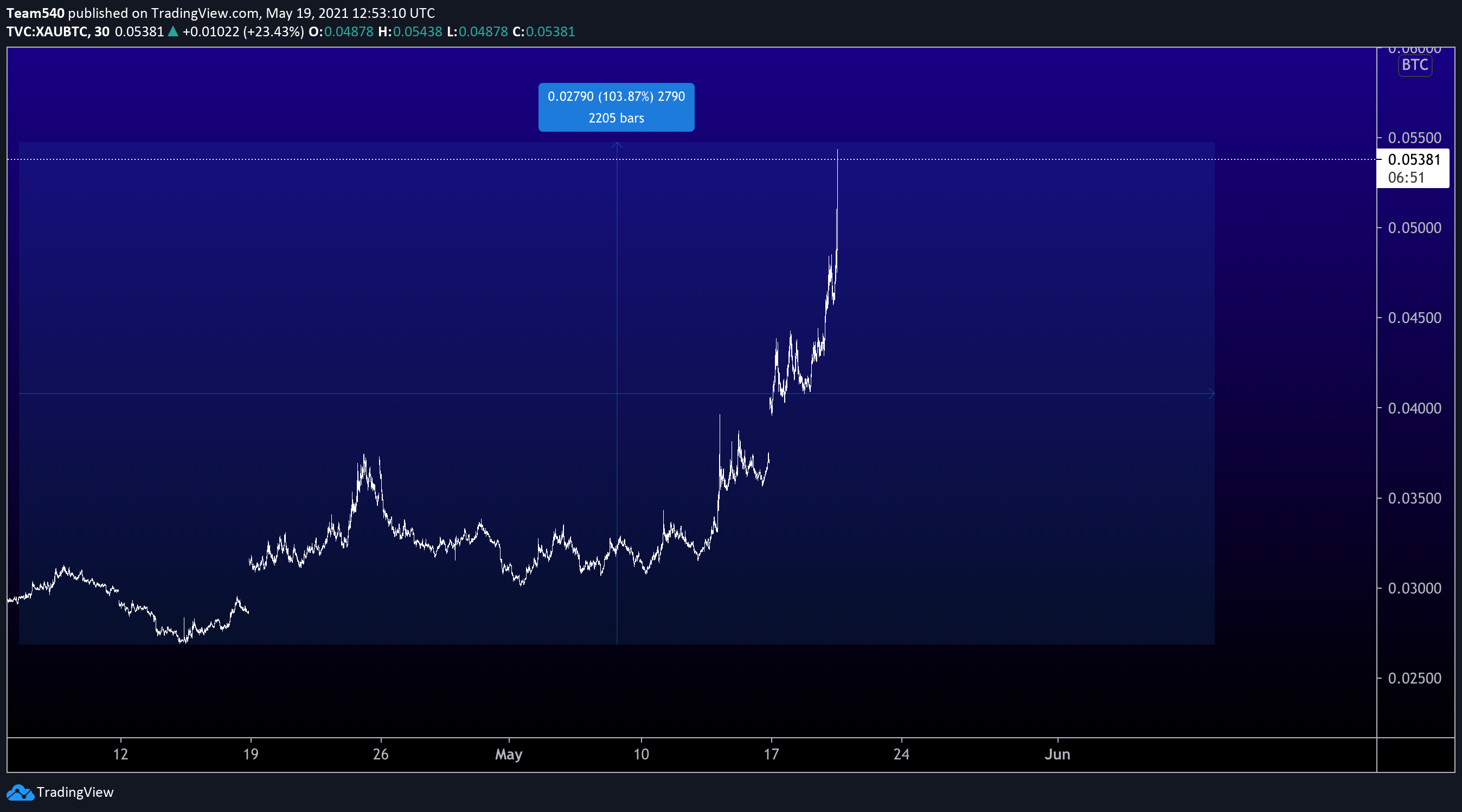Click the green up-triangle change indicator

[173, 31]
